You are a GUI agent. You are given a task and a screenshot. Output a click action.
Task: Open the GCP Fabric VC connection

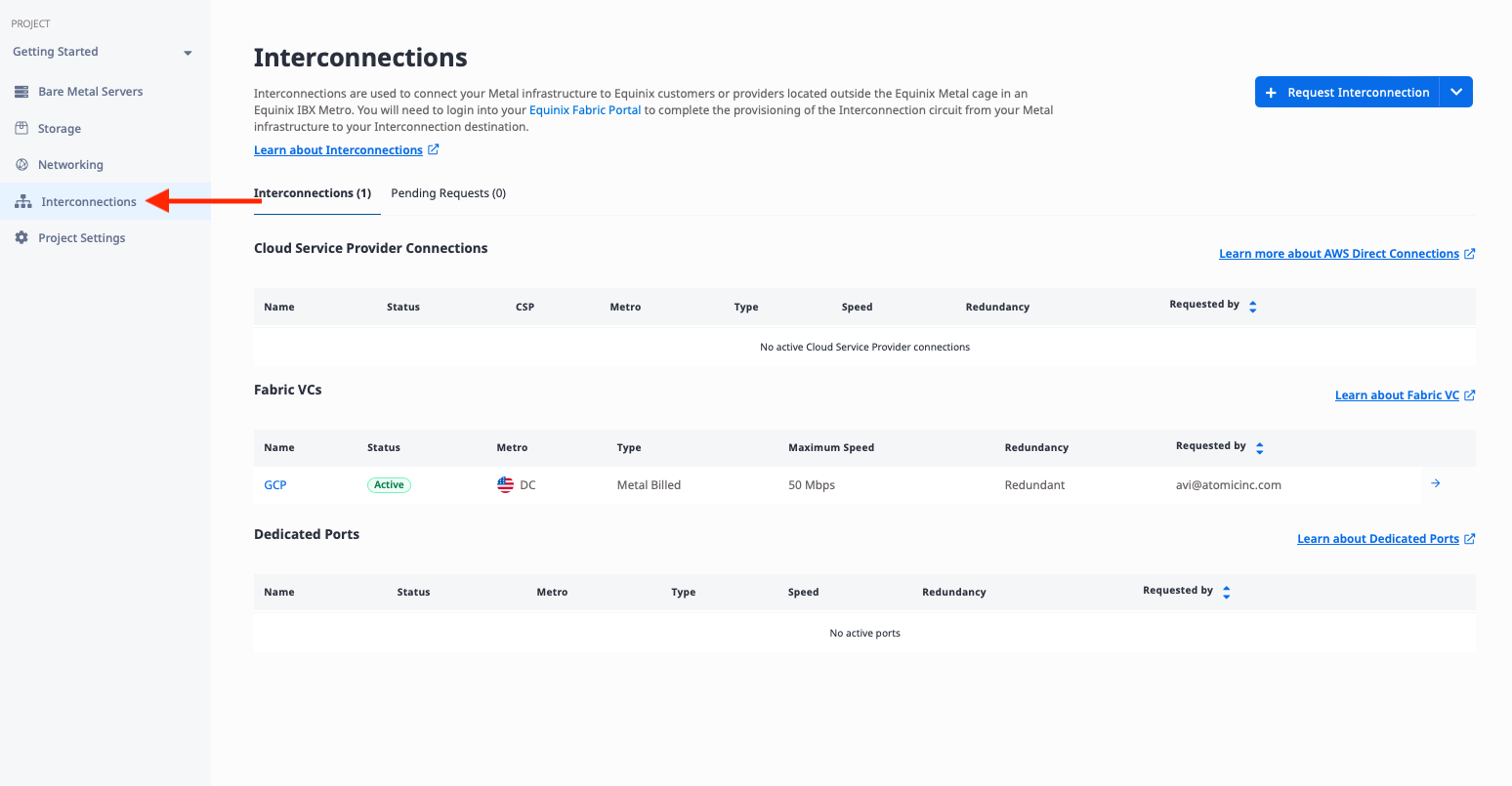[275, 485]
